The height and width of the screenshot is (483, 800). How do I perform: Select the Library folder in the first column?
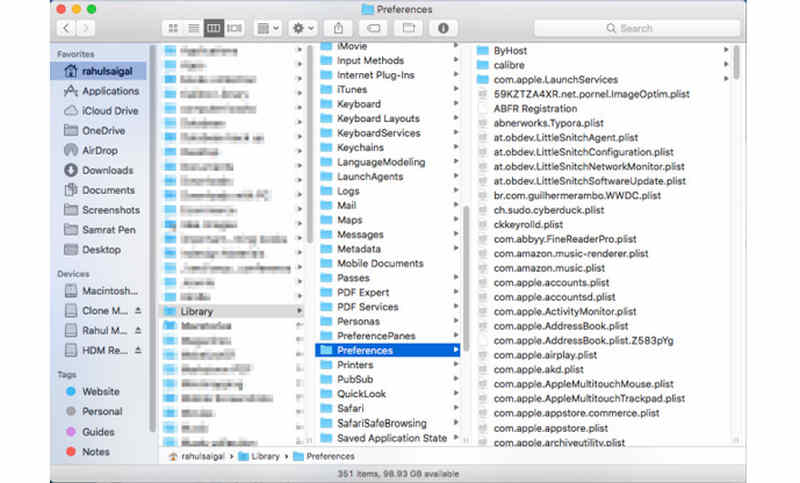tap(233, 311)
